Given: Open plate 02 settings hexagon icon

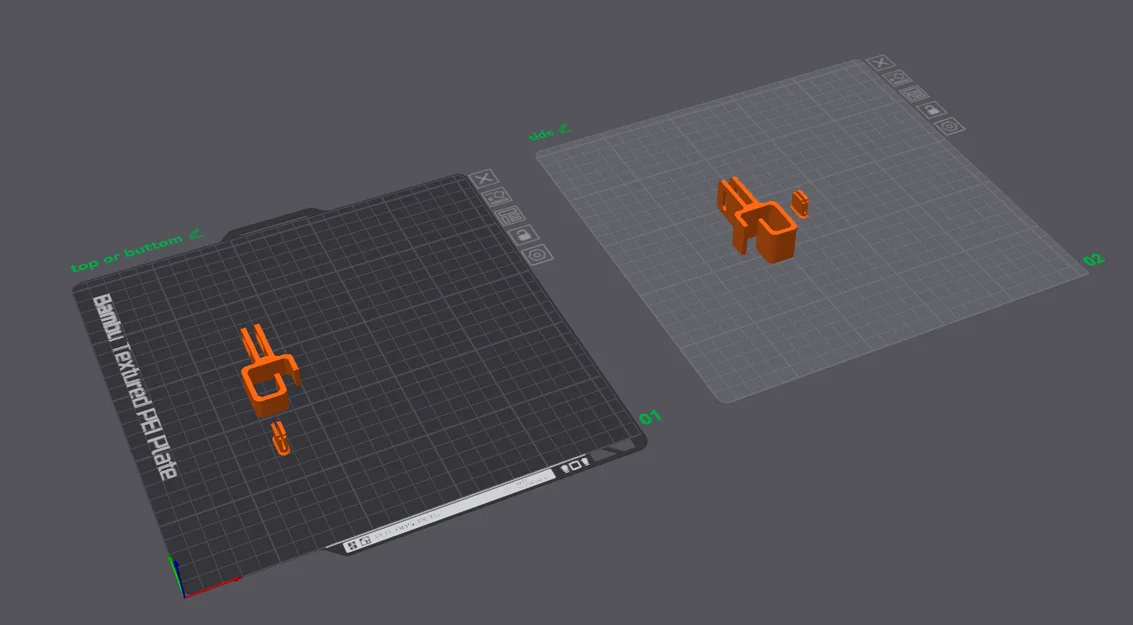Looking at the screenshot, I should pyautogui.click(x=949, y=126).
